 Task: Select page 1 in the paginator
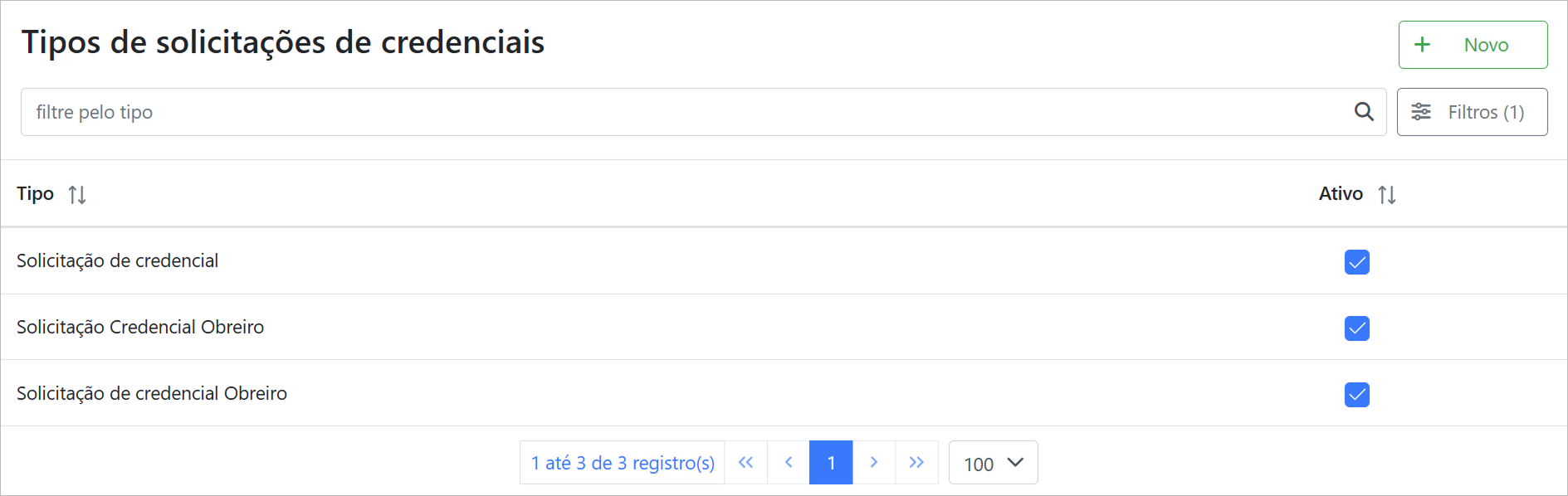pos(831,463)
